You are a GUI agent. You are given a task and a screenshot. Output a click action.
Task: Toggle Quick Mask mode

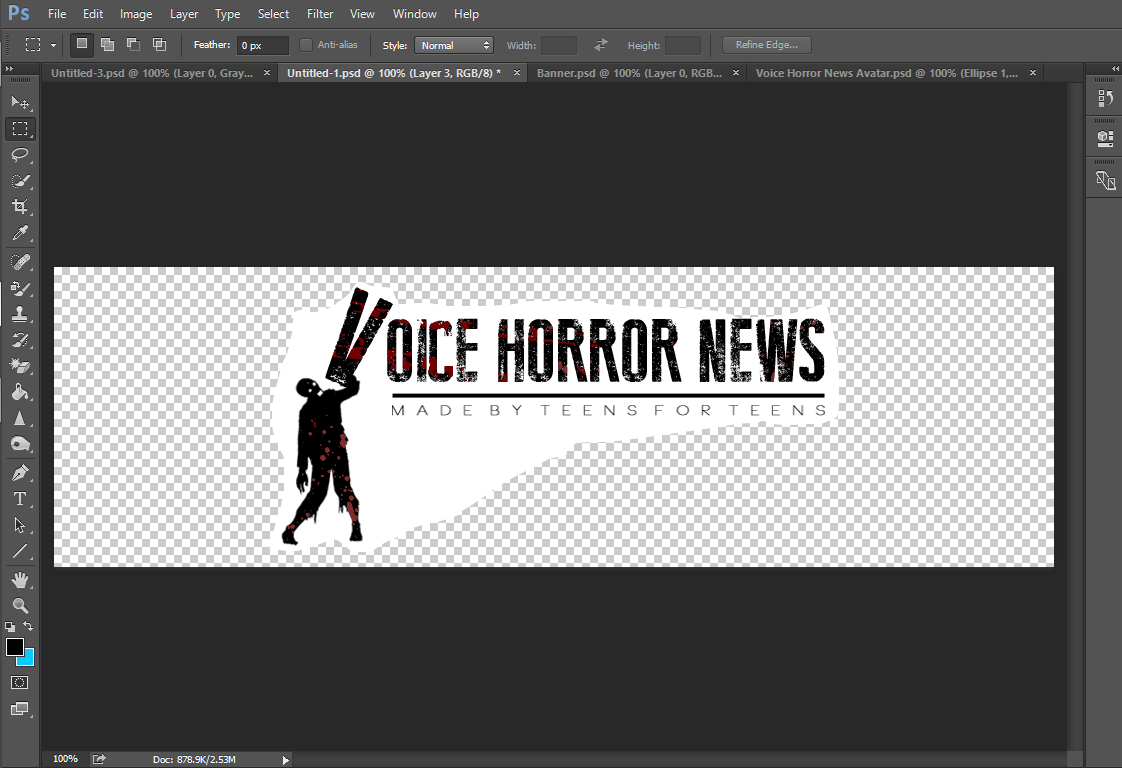(x=20, y=683)
